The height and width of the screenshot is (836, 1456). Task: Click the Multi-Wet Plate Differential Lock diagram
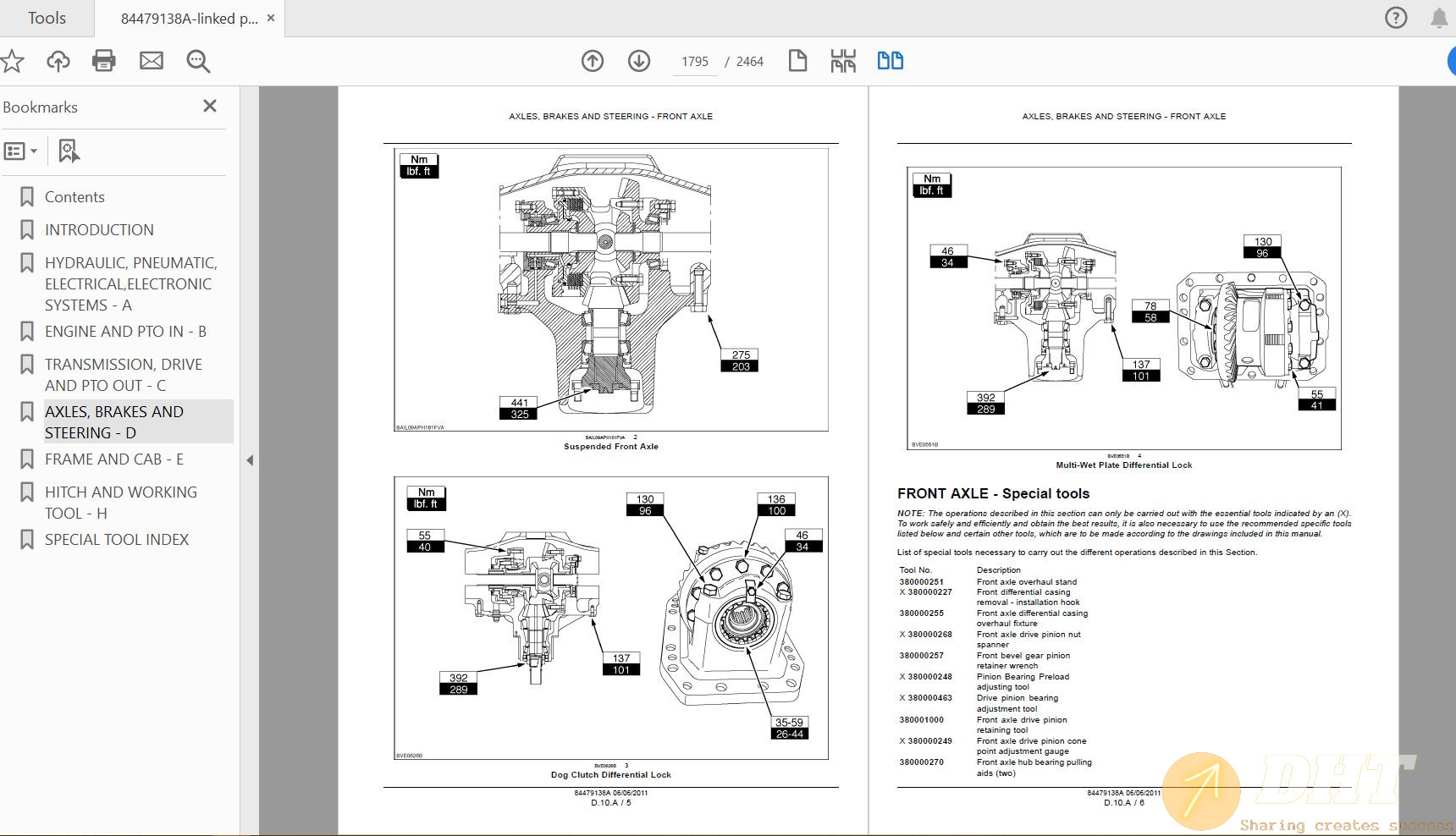pyautogui.click(x=1124, y=308)
